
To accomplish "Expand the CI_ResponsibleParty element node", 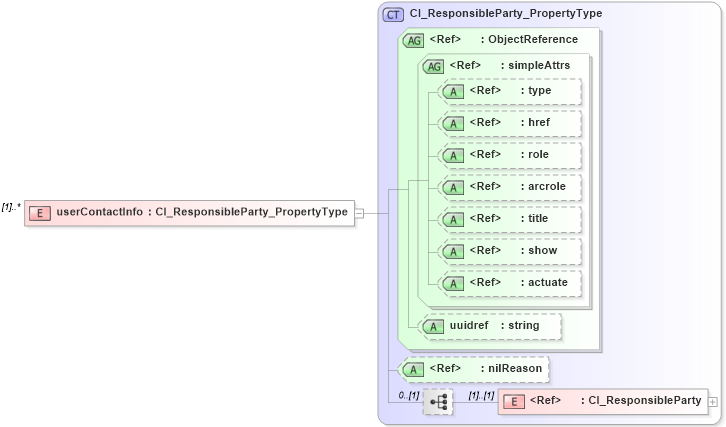I will [x=713, y=402].
